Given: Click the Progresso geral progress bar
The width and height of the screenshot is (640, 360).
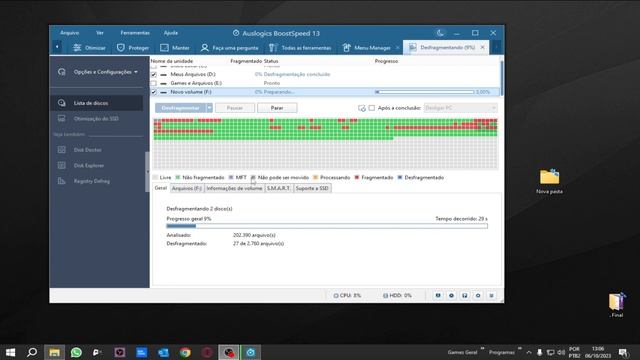Looking at the screenshot, I should 327,226.
